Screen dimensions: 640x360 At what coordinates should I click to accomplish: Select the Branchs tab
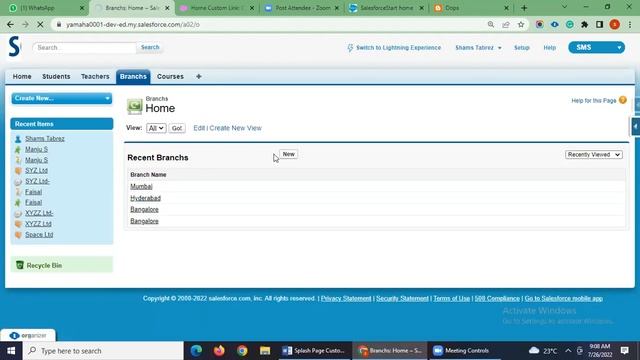pyautogui.click(x=133, y=77)
